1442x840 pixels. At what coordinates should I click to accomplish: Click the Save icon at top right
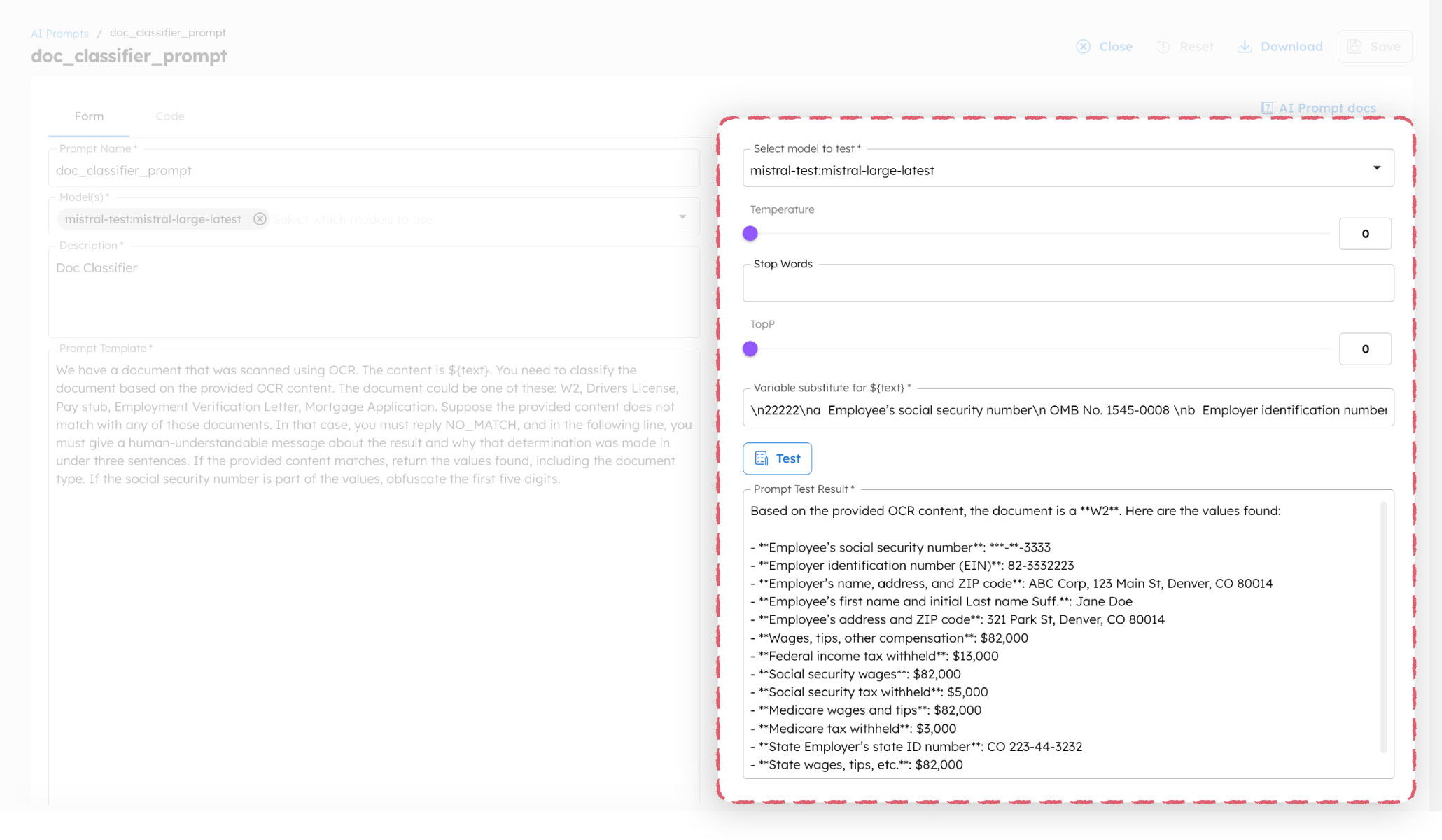pyautogui.click(x=1354, y=46)
